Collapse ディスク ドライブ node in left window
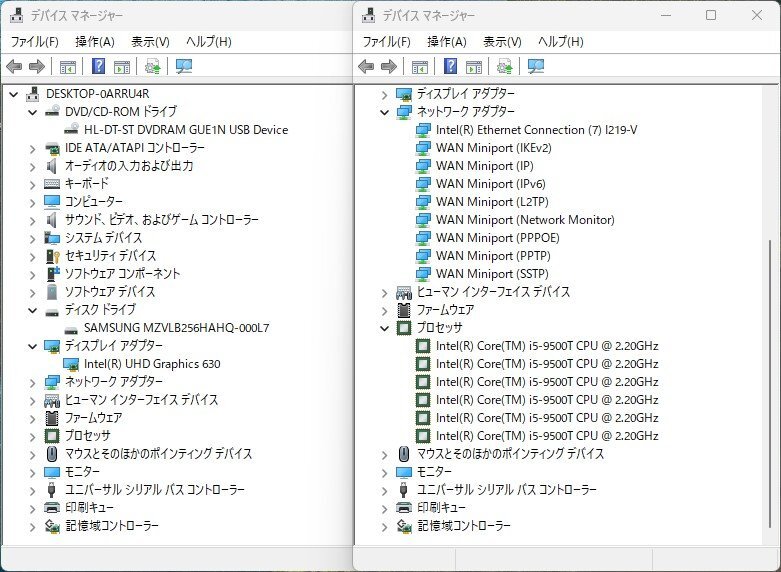Screen dimensions: 781x572 click(x=32, y=310)
